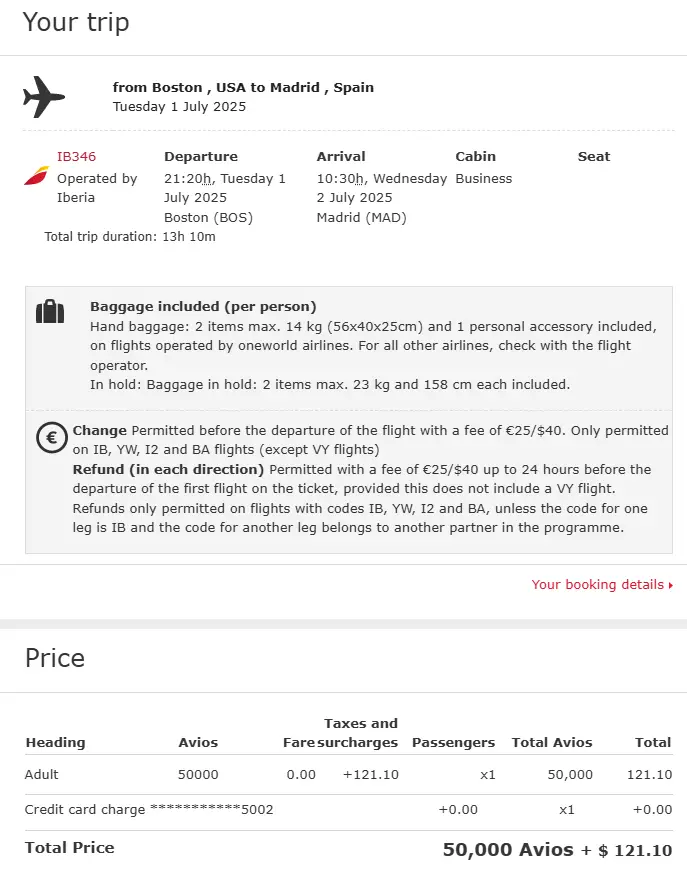This screenshot has height=871, width=687.
Task: Click the Seat column header
Action: pyautogui.click(x=593, y=156)
